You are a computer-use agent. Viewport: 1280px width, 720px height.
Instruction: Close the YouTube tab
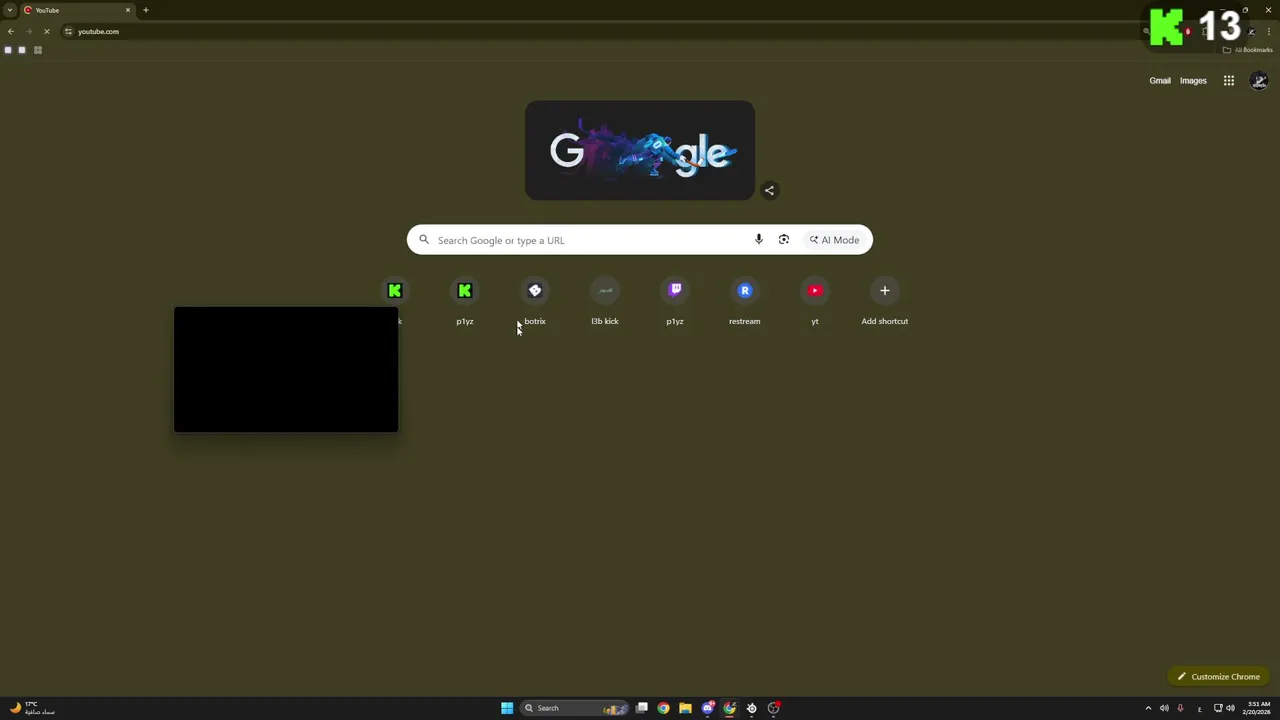[128, 10]
